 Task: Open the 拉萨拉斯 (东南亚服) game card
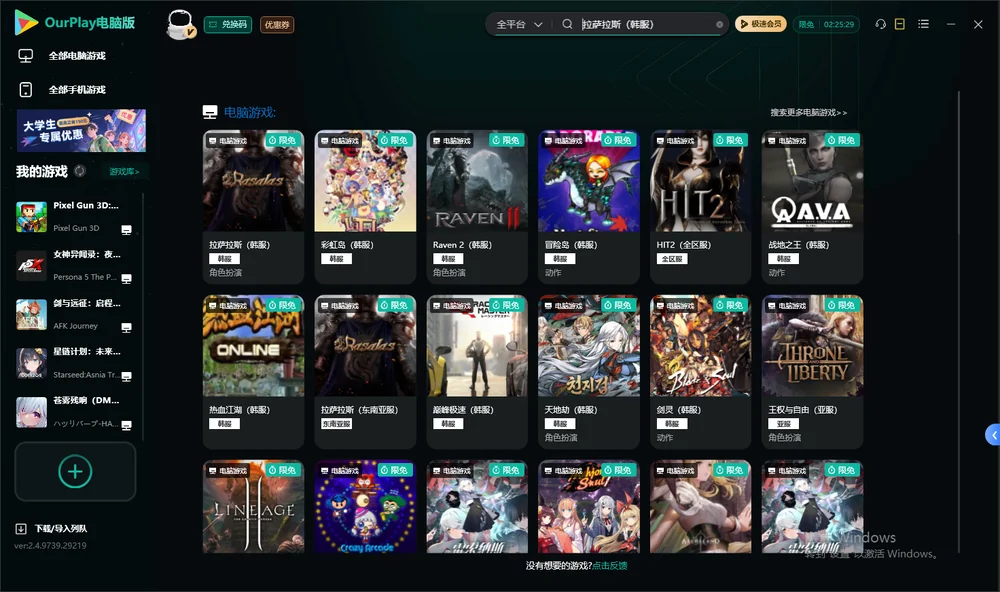365,372
